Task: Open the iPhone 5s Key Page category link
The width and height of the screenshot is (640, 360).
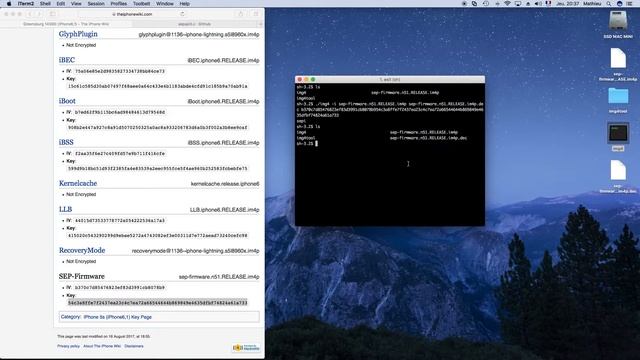Action: pyautogui.click(x=118, y=317)
